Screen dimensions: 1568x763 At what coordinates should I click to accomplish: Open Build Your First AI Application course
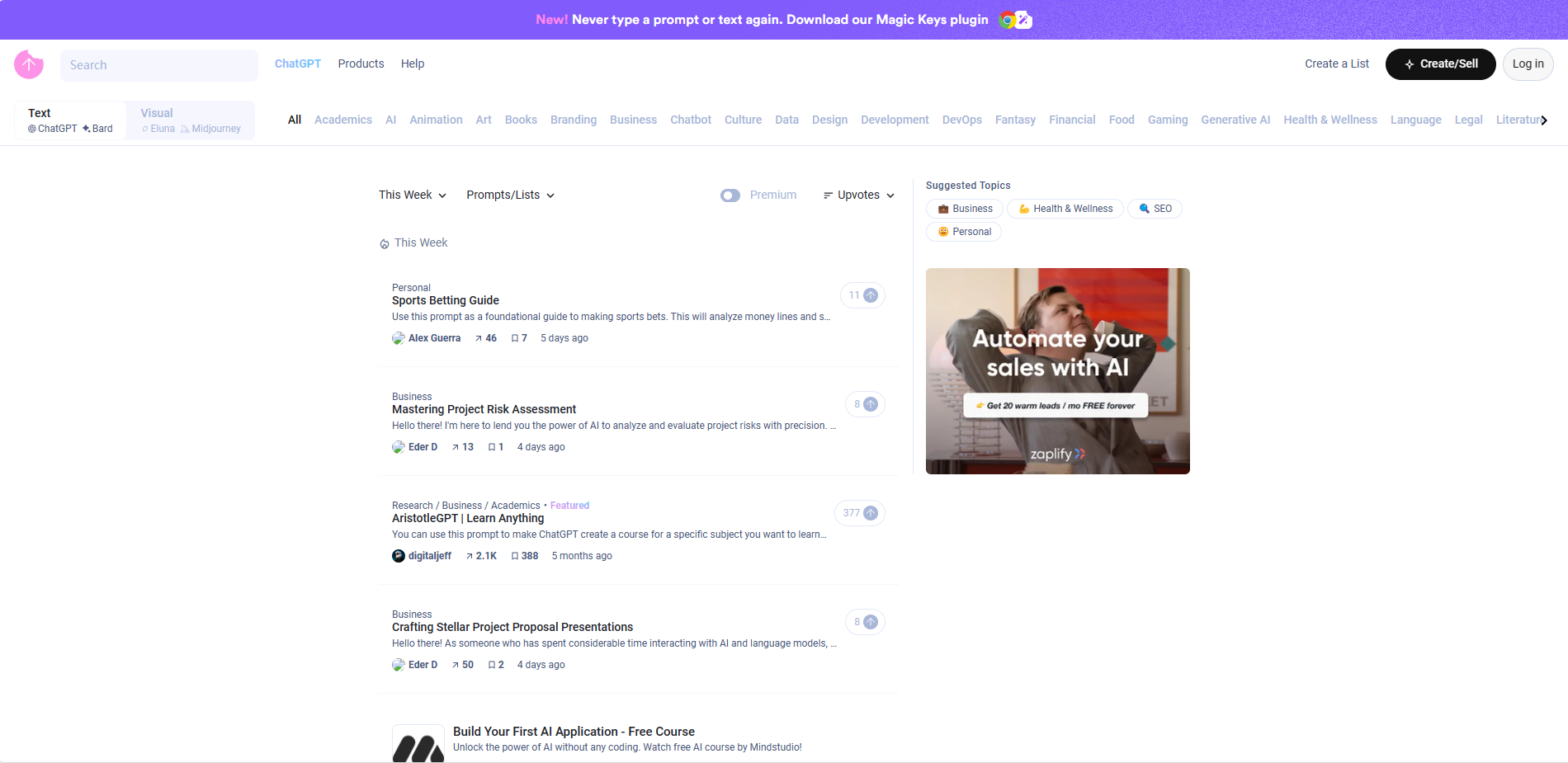574,732
